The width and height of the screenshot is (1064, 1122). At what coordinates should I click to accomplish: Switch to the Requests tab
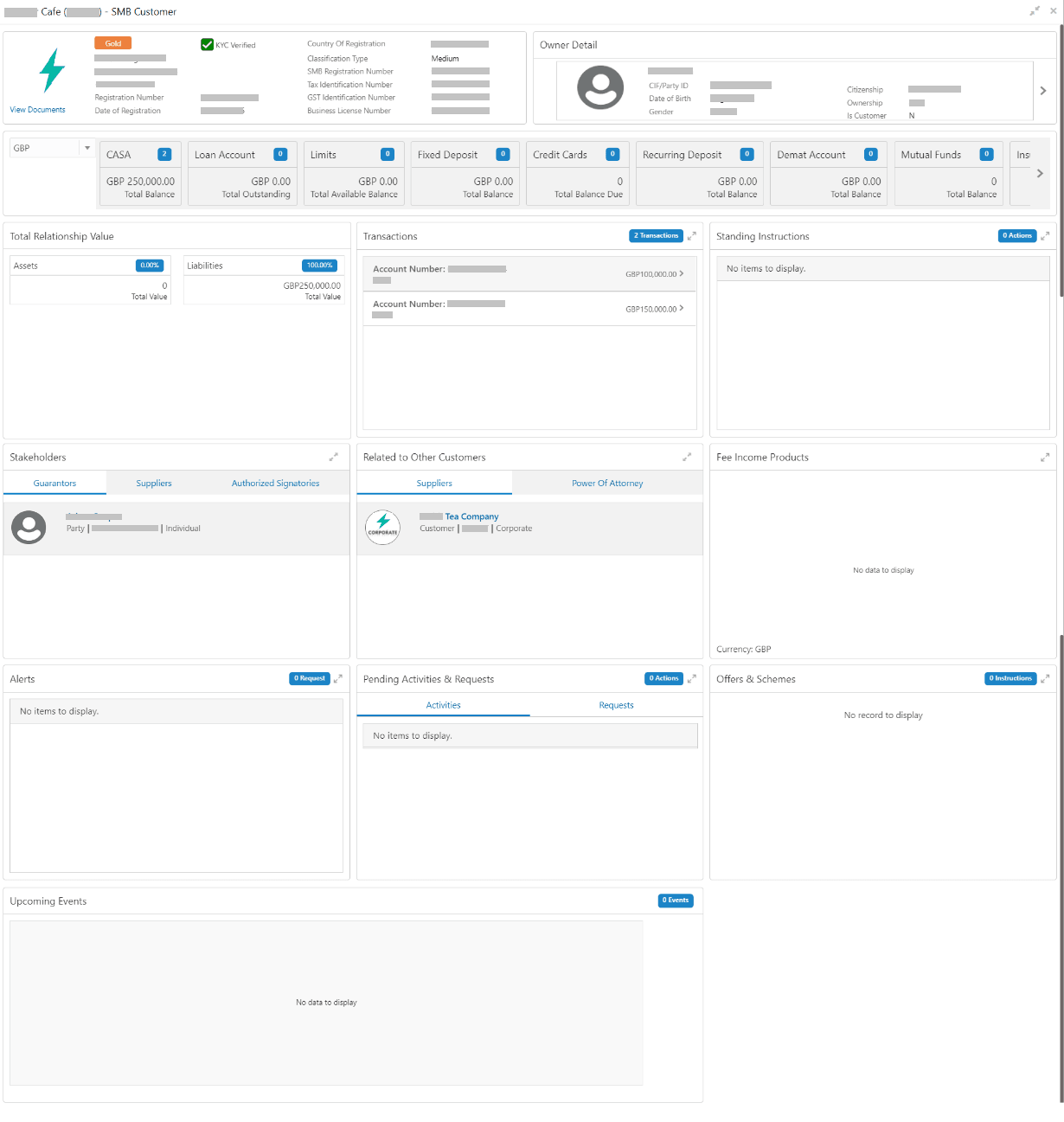pos(616,705)
